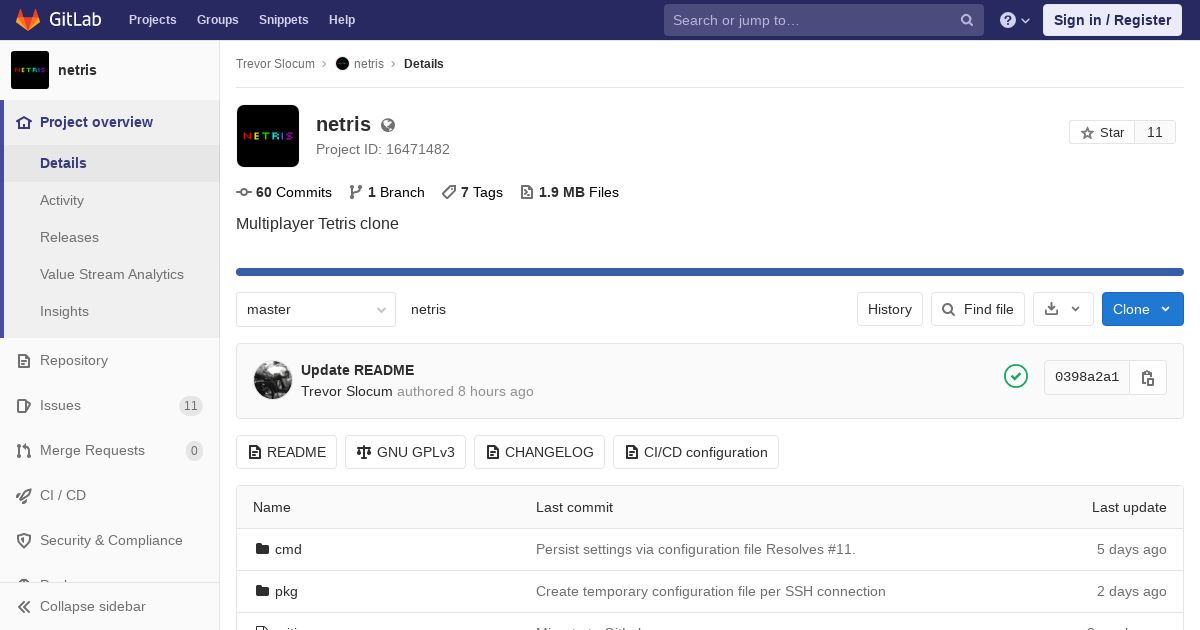This screenshot has height=630, width=1200.
Task: Open the 60 Commits link
Action: point(284,192)
